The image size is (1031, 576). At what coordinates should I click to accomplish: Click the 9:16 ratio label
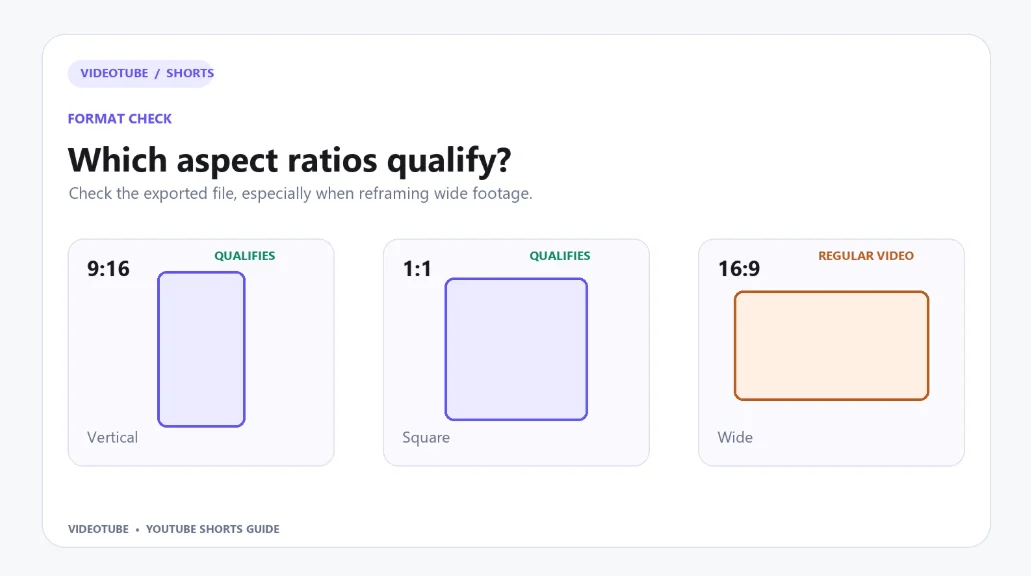(108, 268)
